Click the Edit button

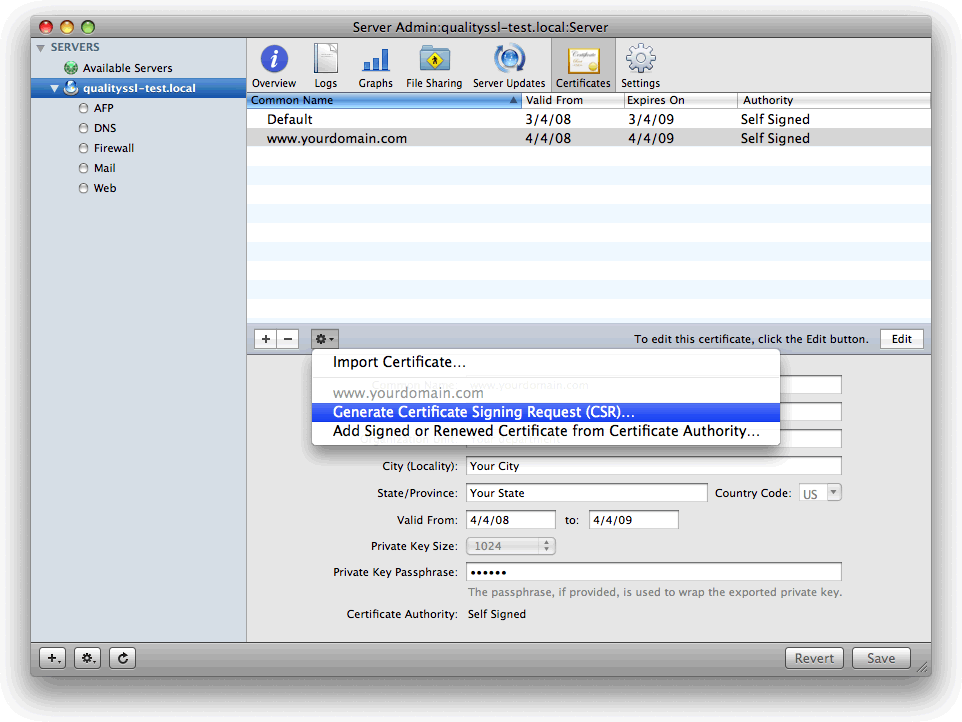(x=901, y=339)
